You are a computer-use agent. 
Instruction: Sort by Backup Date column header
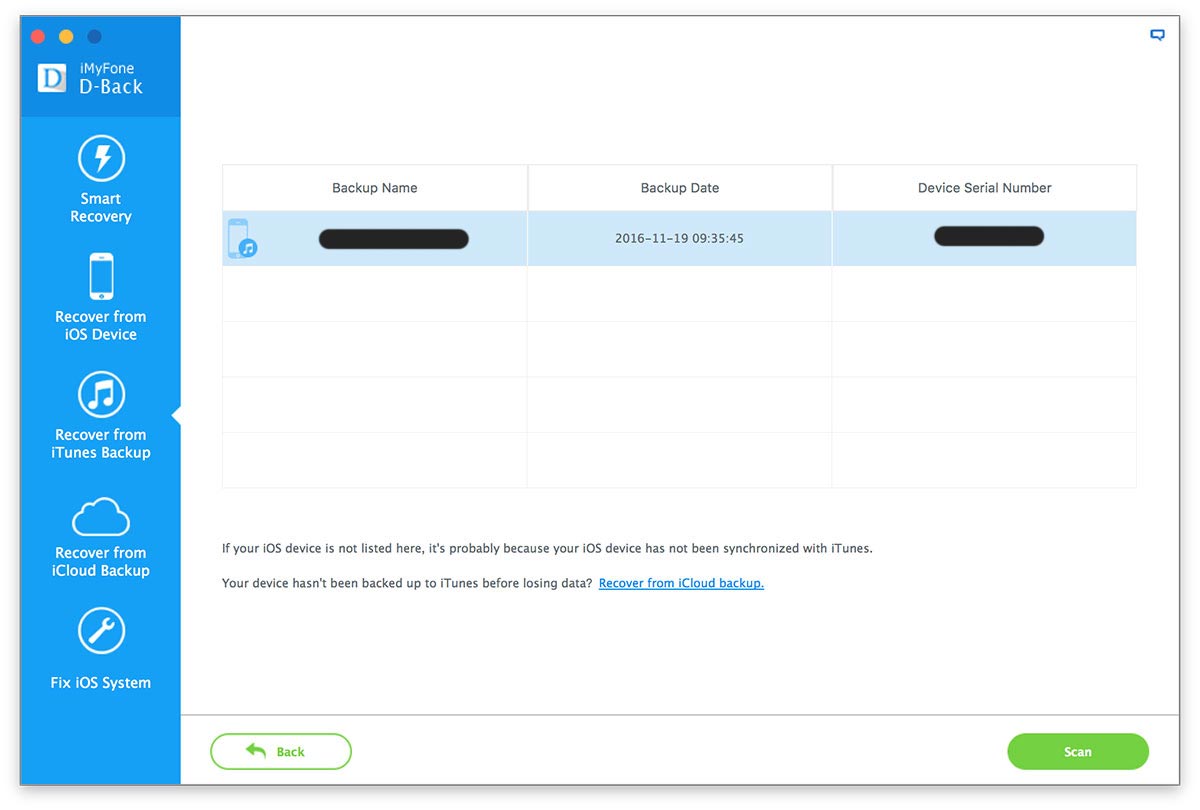680,188
